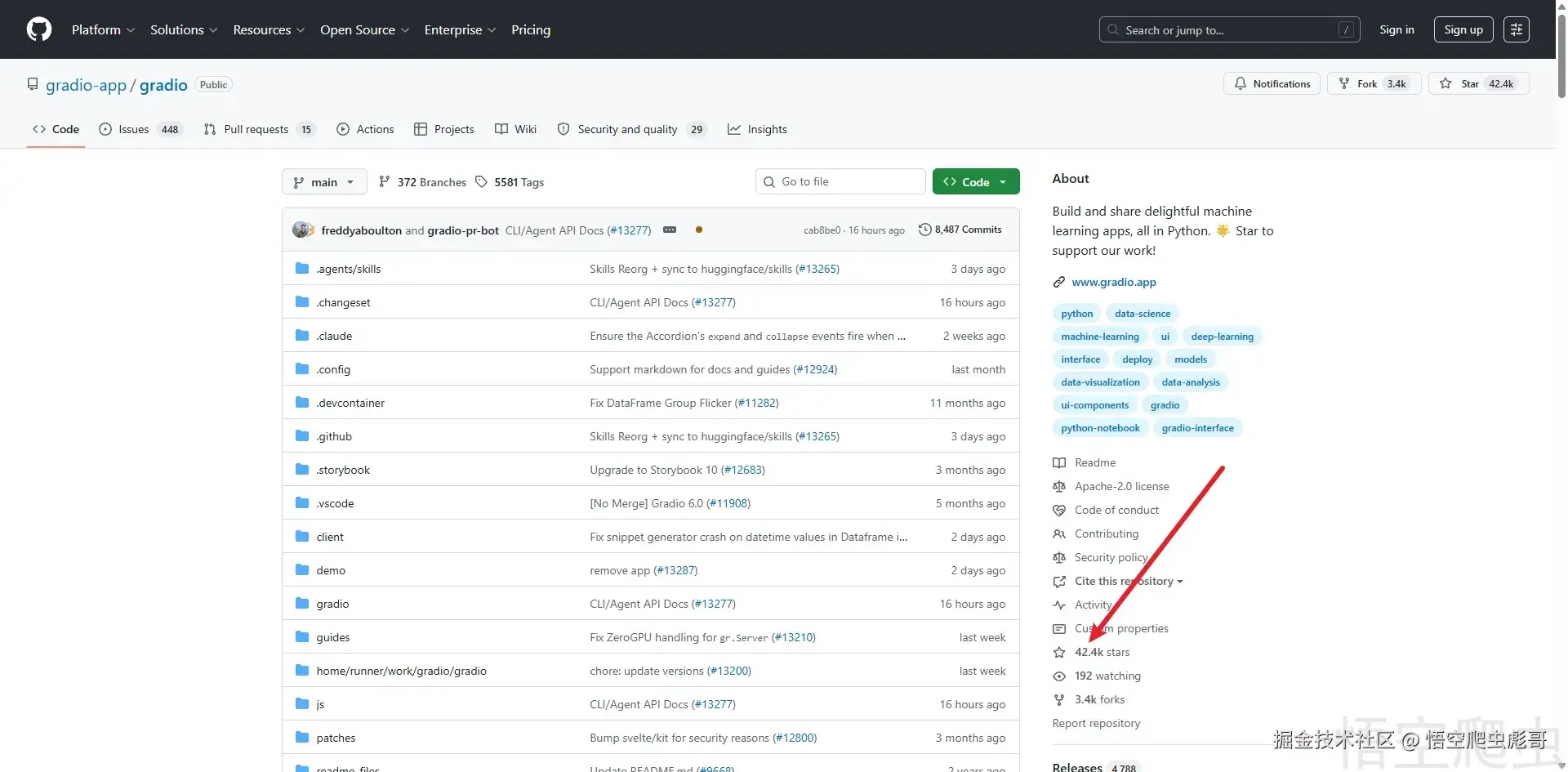Click freddyaboulton's avatar in latest commit
Image resolution: width=1568 pixels, height=772 pixels.
point(302,230)
